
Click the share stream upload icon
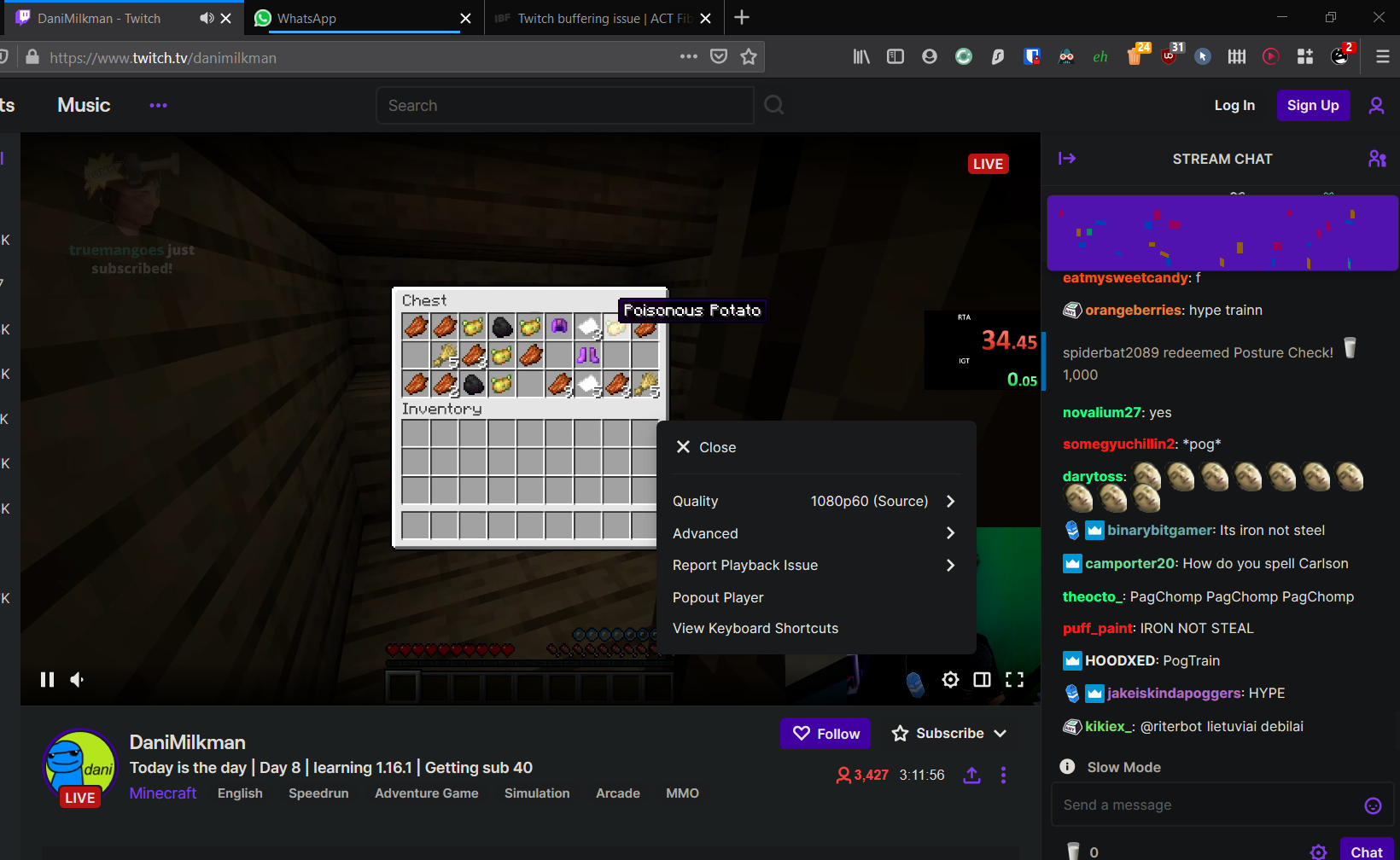pos(971,775)
